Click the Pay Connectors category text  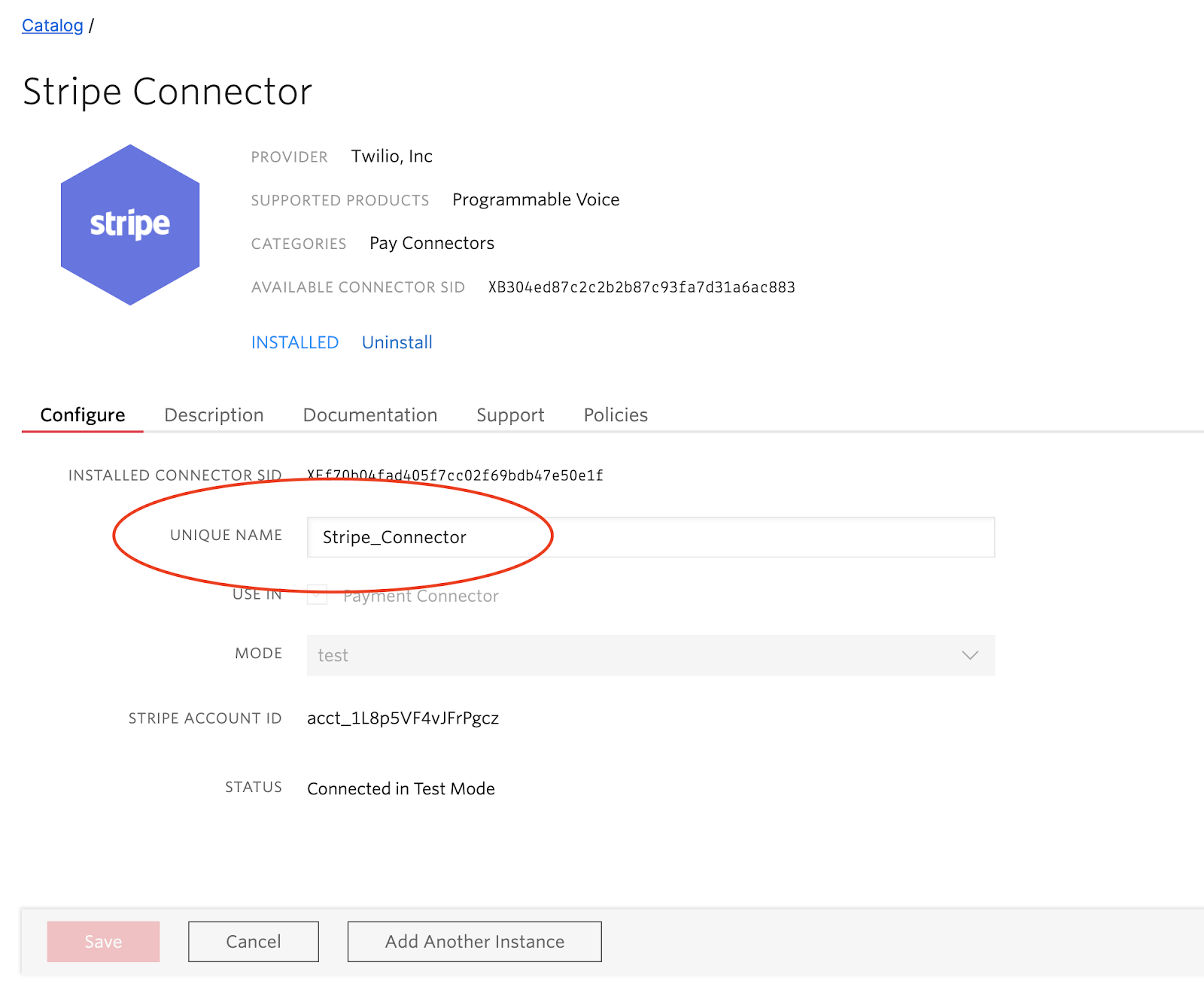click(x=431, y=244)
